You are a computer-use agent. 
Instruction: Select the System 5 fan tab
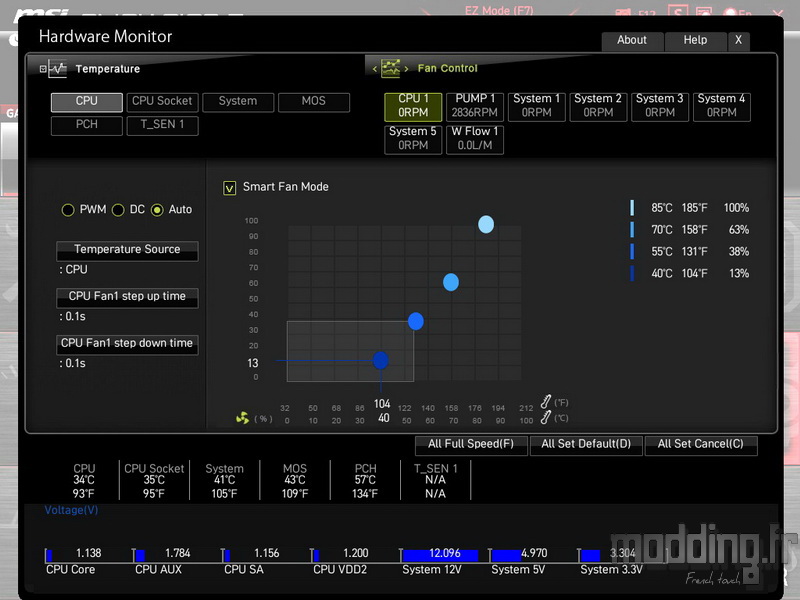pos(413,139)
